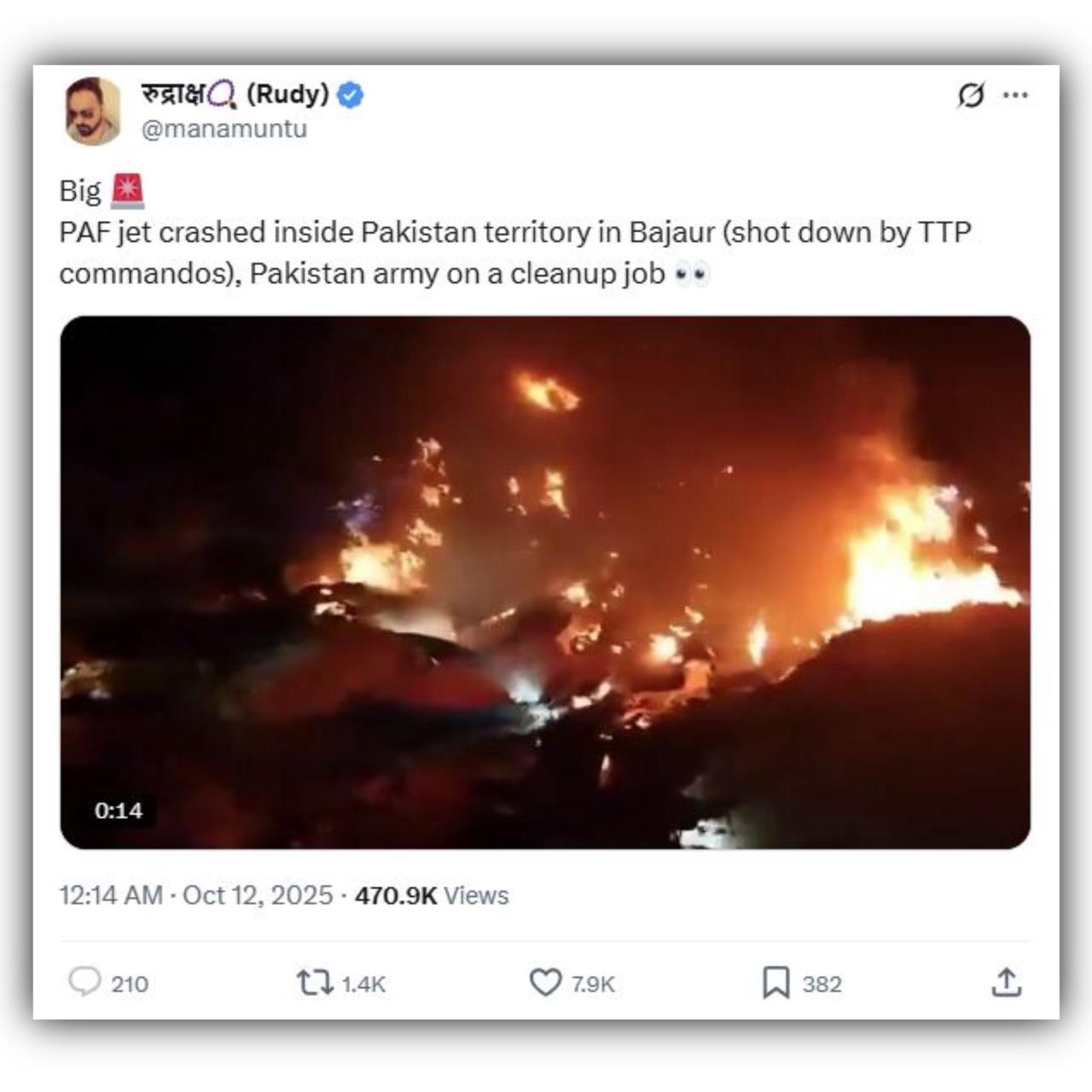Open the Grok explain icon
1092x1092 pixels.
click(971, 95)
